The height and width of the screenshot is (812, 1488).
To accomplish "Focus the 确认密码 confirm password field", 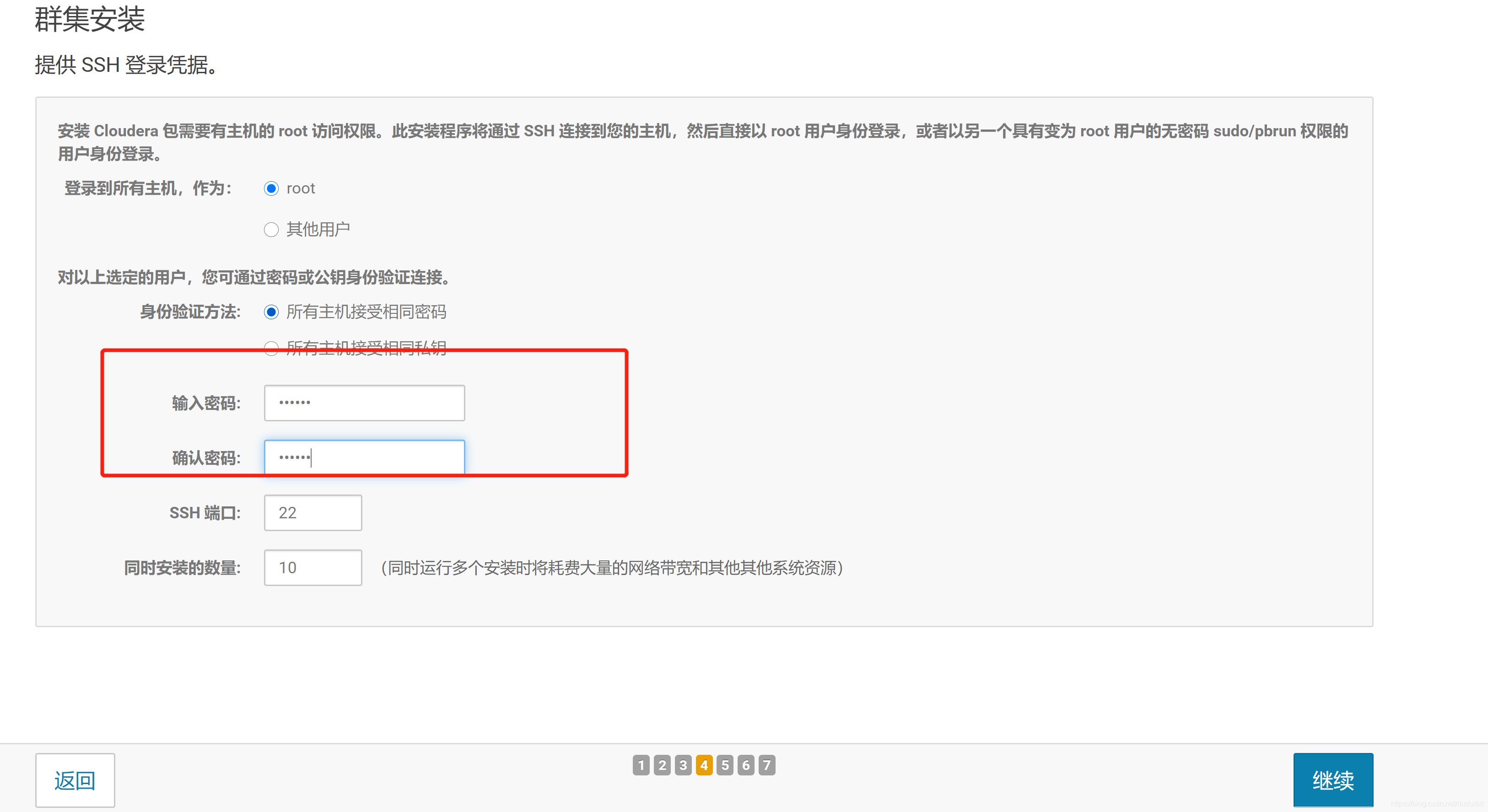I will point(364,457).
